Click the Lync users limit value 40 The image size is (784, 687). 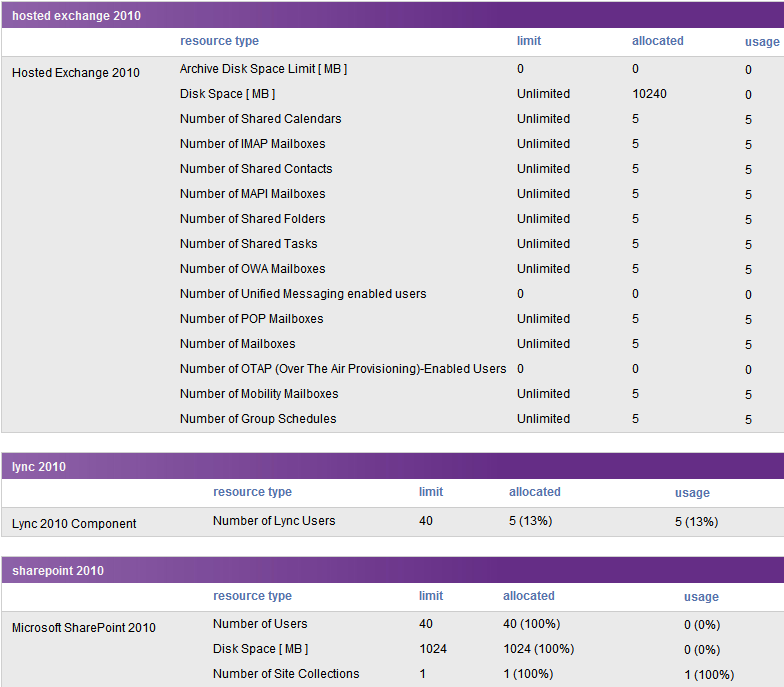click(426, 521)
